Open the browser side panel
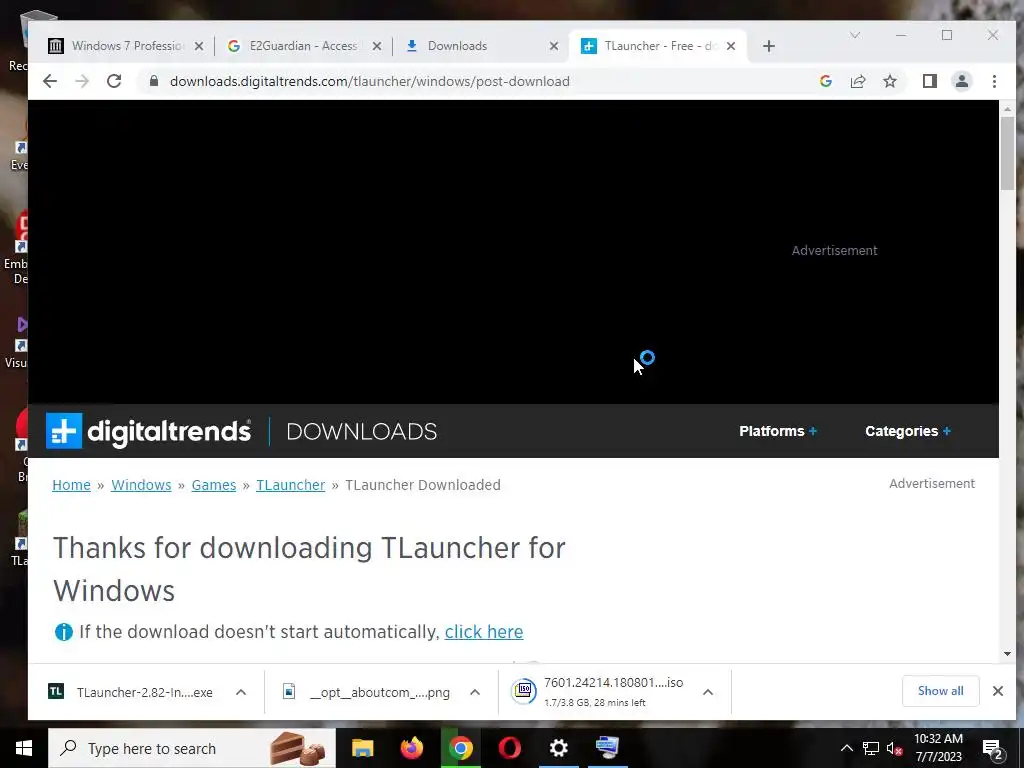 [x=929, y=81]
